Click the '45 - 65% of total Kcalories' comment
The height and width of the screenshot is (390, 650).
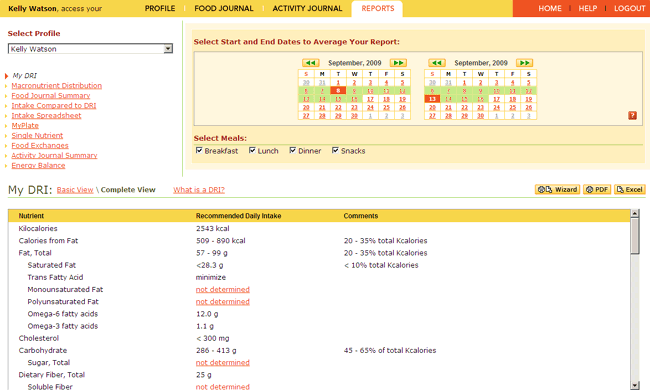pos(390,350)
